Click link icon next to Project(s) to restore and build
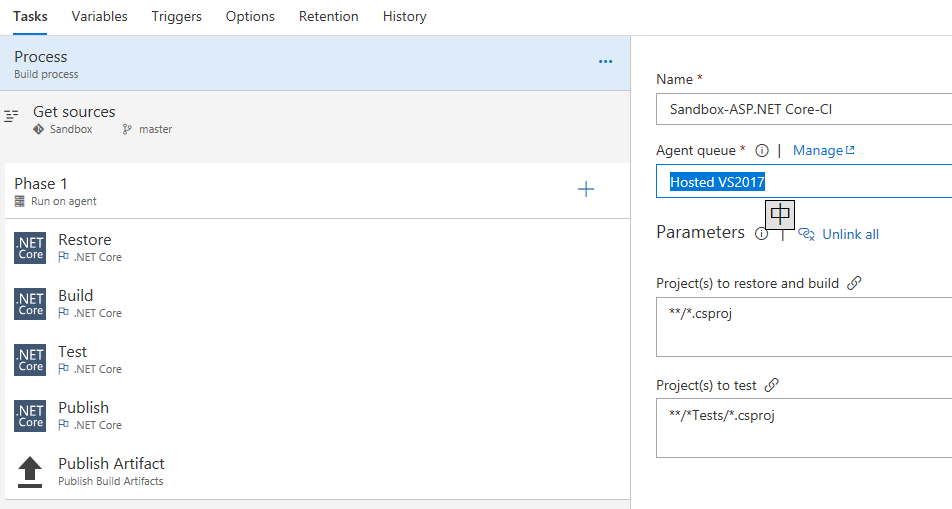 [854, 283]
